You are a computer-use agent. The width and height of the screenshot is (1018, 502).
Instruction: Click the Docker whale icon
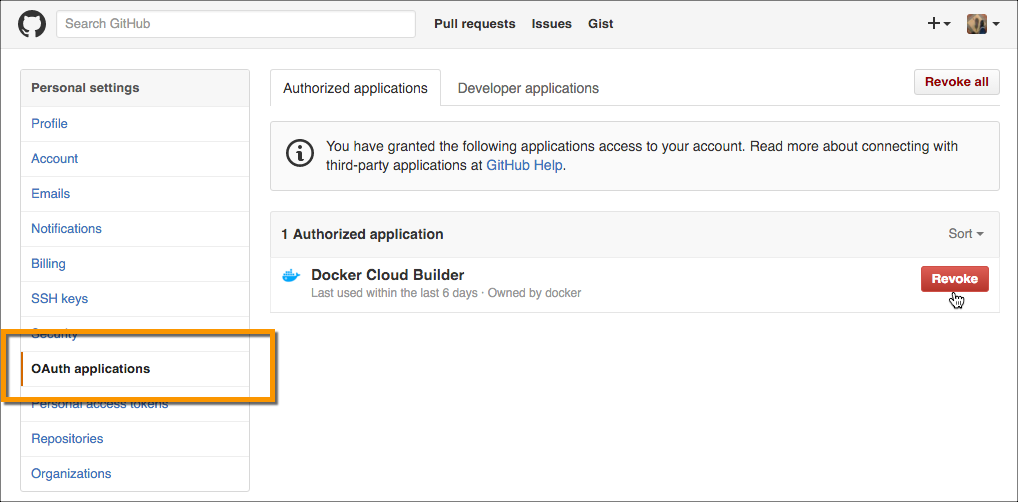(291, 276)
